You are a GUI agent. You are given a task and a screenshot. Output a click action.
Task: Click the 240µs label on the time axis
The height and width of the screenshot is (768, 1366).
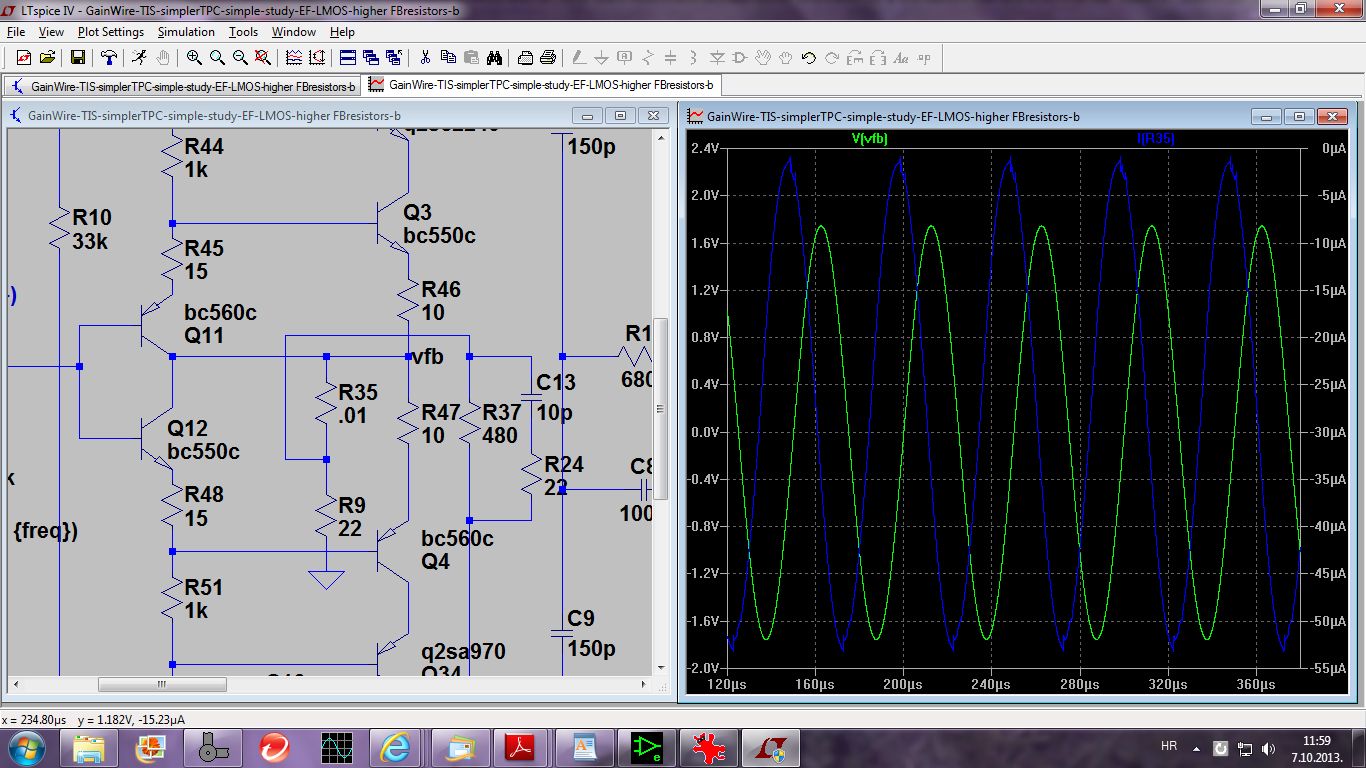tap(990, 685)
